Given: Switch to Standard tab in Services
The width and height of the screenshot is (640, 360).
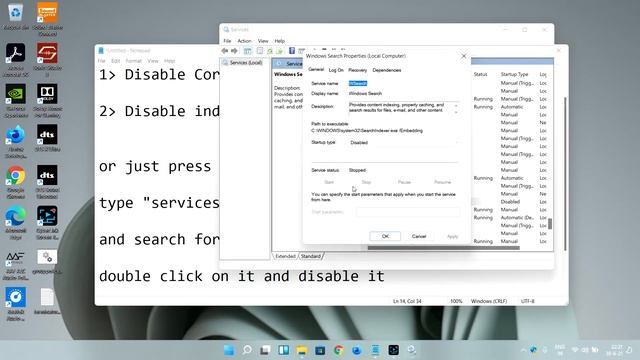Looking at the screenshot, I should pyautogui.click(x=311, y=256).
